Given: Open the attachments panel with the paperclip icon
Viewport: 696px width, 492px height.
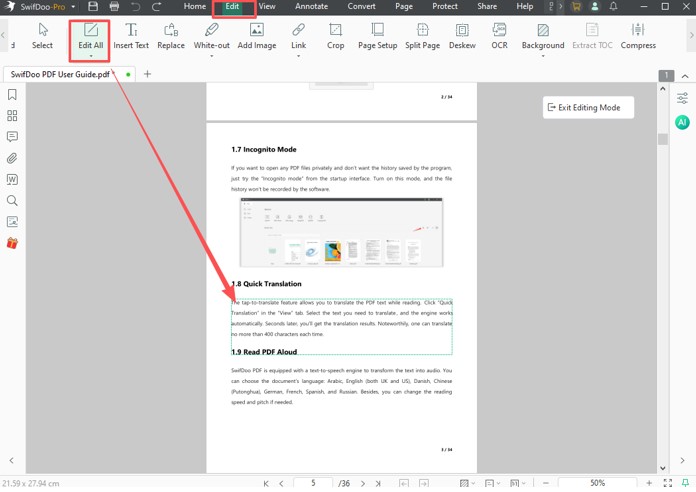Looking at the screenshot, I should pos(12,158).
